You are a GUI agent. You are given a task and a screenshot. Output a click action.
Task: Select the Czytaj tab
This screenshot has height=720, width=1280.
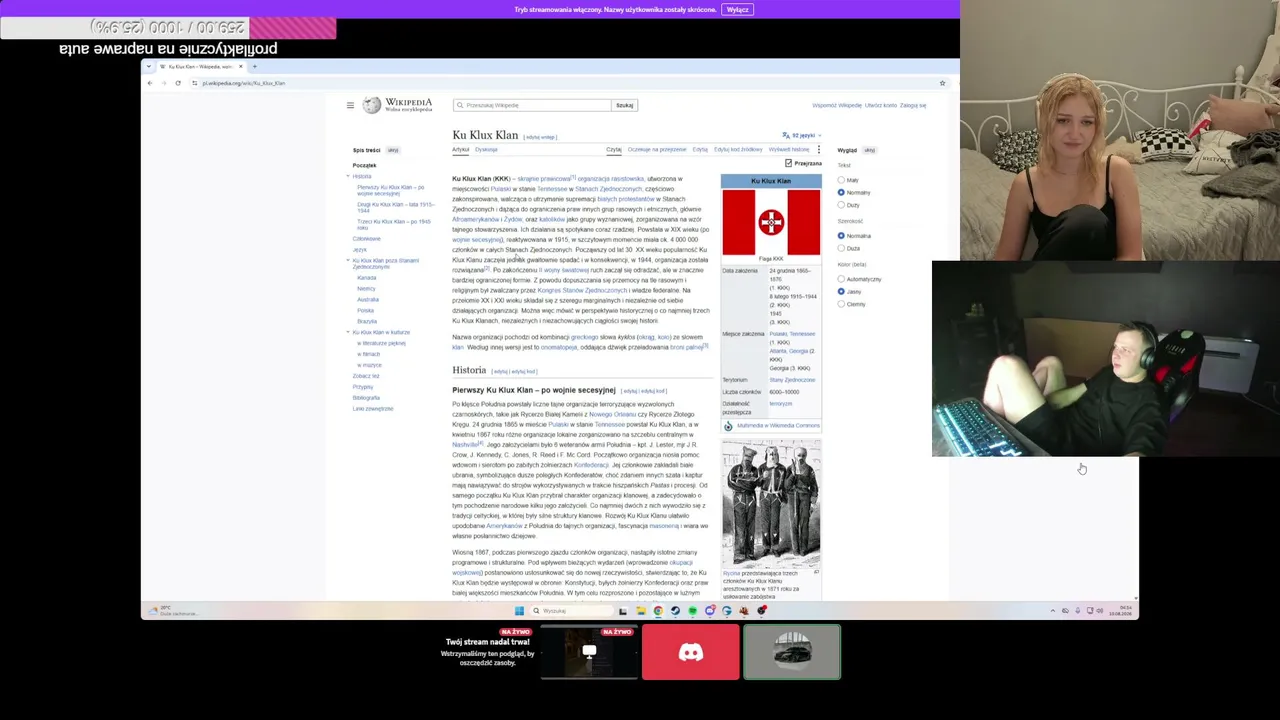[x=614, y=150]
